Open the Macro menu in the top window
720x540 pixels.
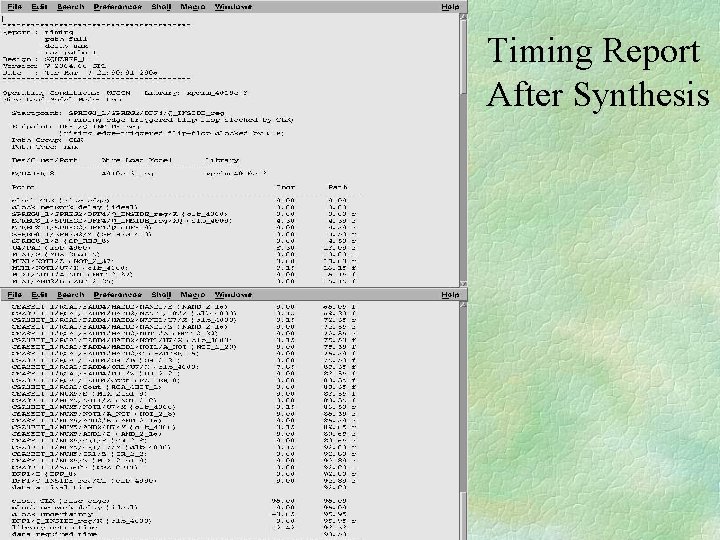point(193,7)
